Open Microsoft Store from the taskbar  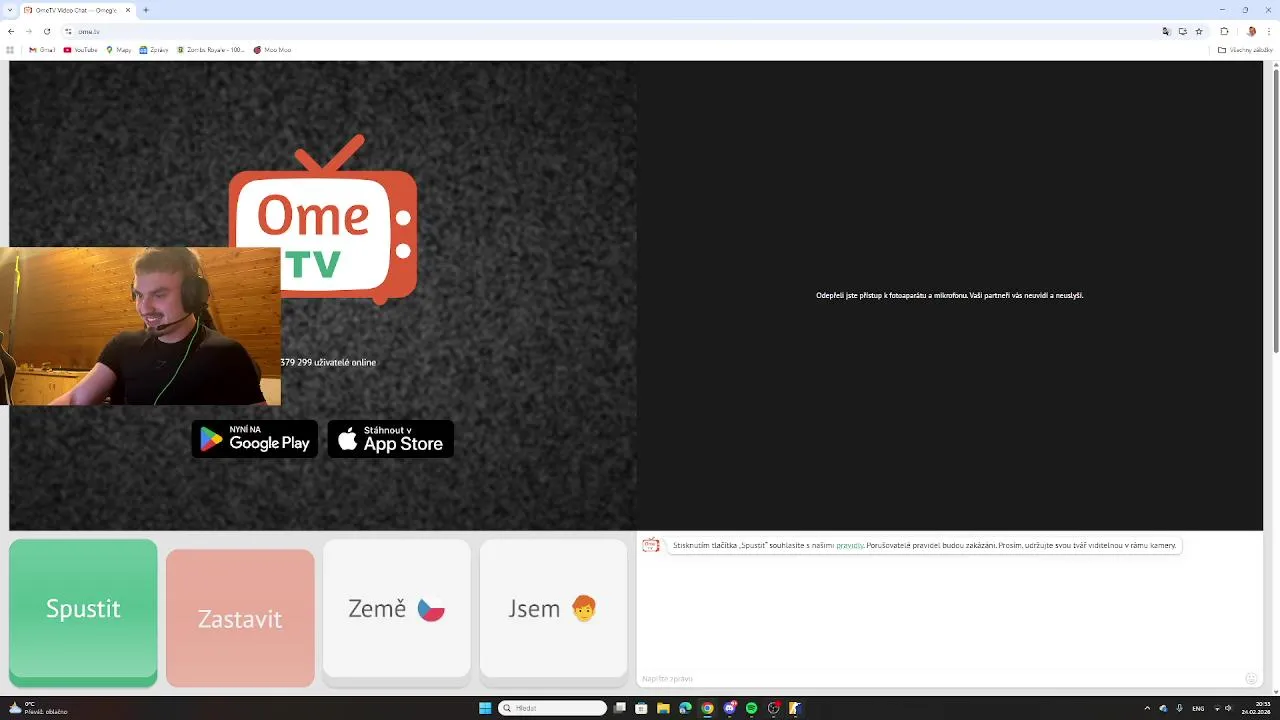(641, 708)
